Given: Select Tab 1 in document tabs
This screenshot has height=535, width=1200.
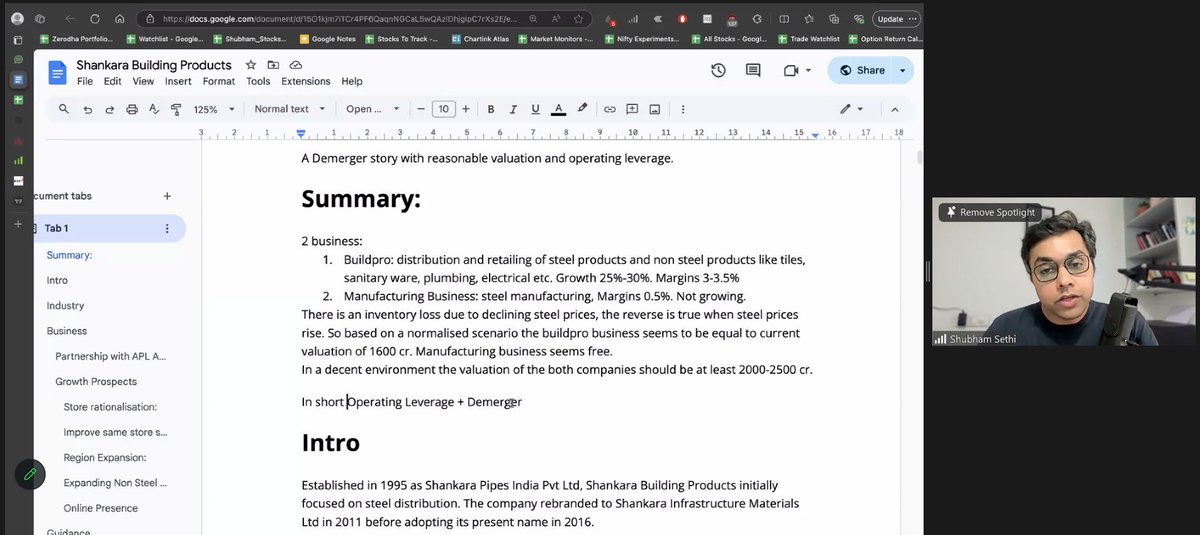Looking at the screenshot, I should pyautogui.click(x=108, y=228).
